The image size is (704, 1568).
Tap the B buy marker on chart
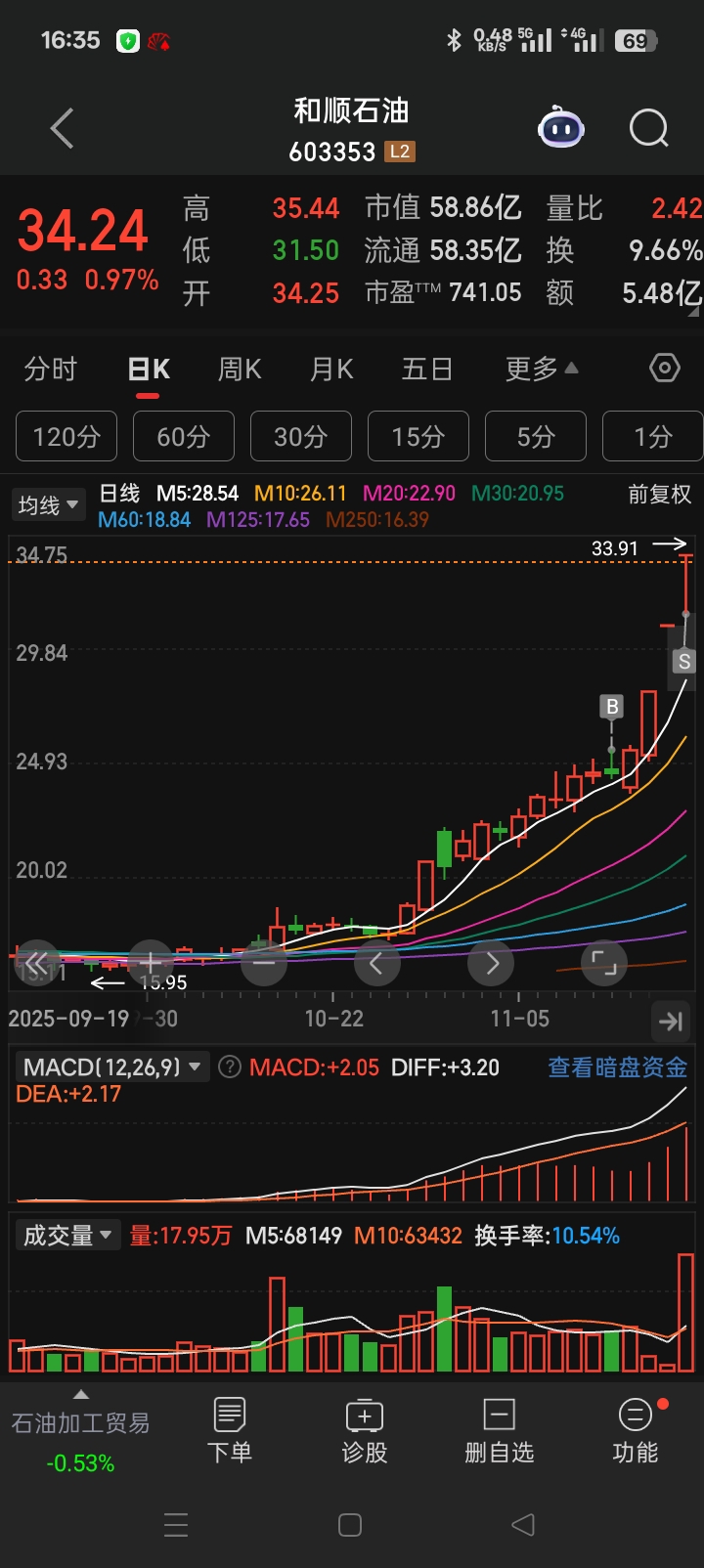coord(612,707)
